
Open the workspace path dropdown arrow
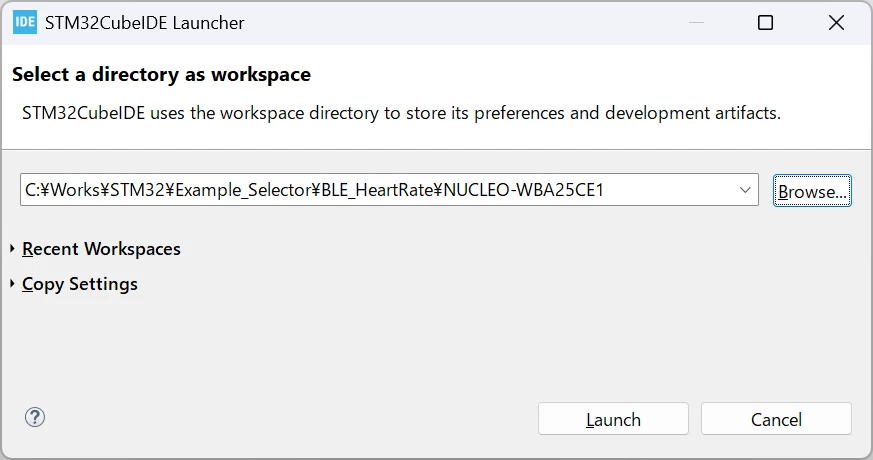[x=745, y=190]
